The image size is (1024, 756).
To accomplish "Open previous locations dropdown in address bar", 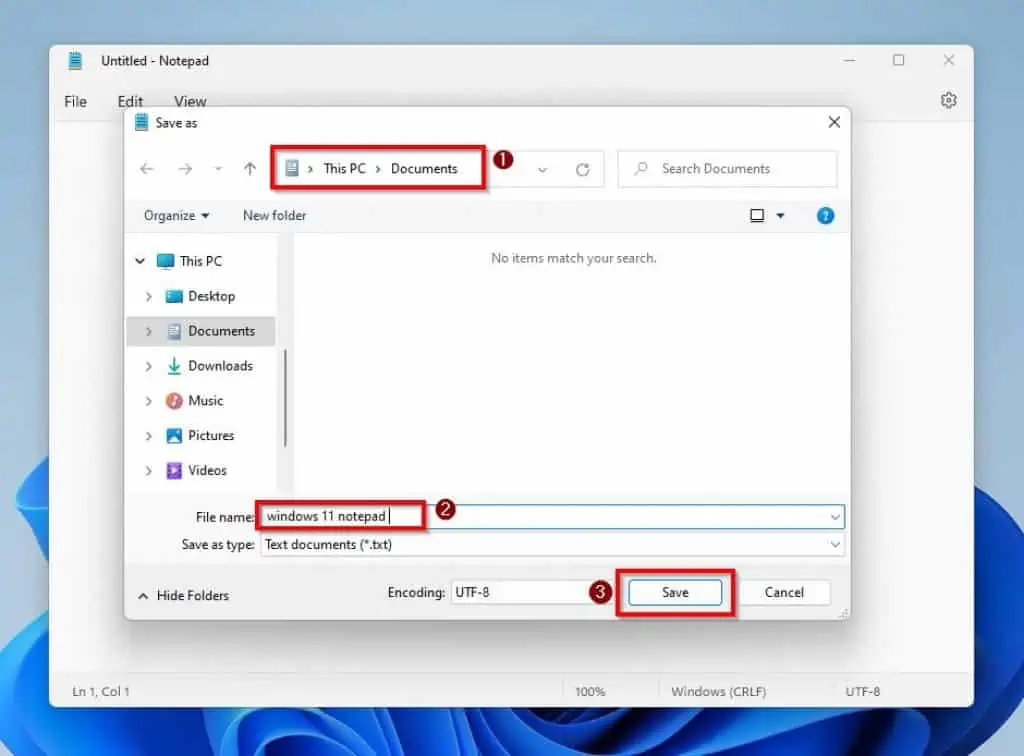I will [x=542, y=170].
